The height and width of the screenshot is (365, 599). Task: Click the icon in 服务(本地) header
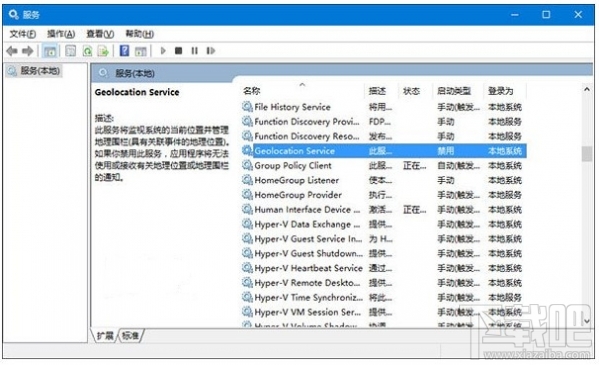pos(103,73)
